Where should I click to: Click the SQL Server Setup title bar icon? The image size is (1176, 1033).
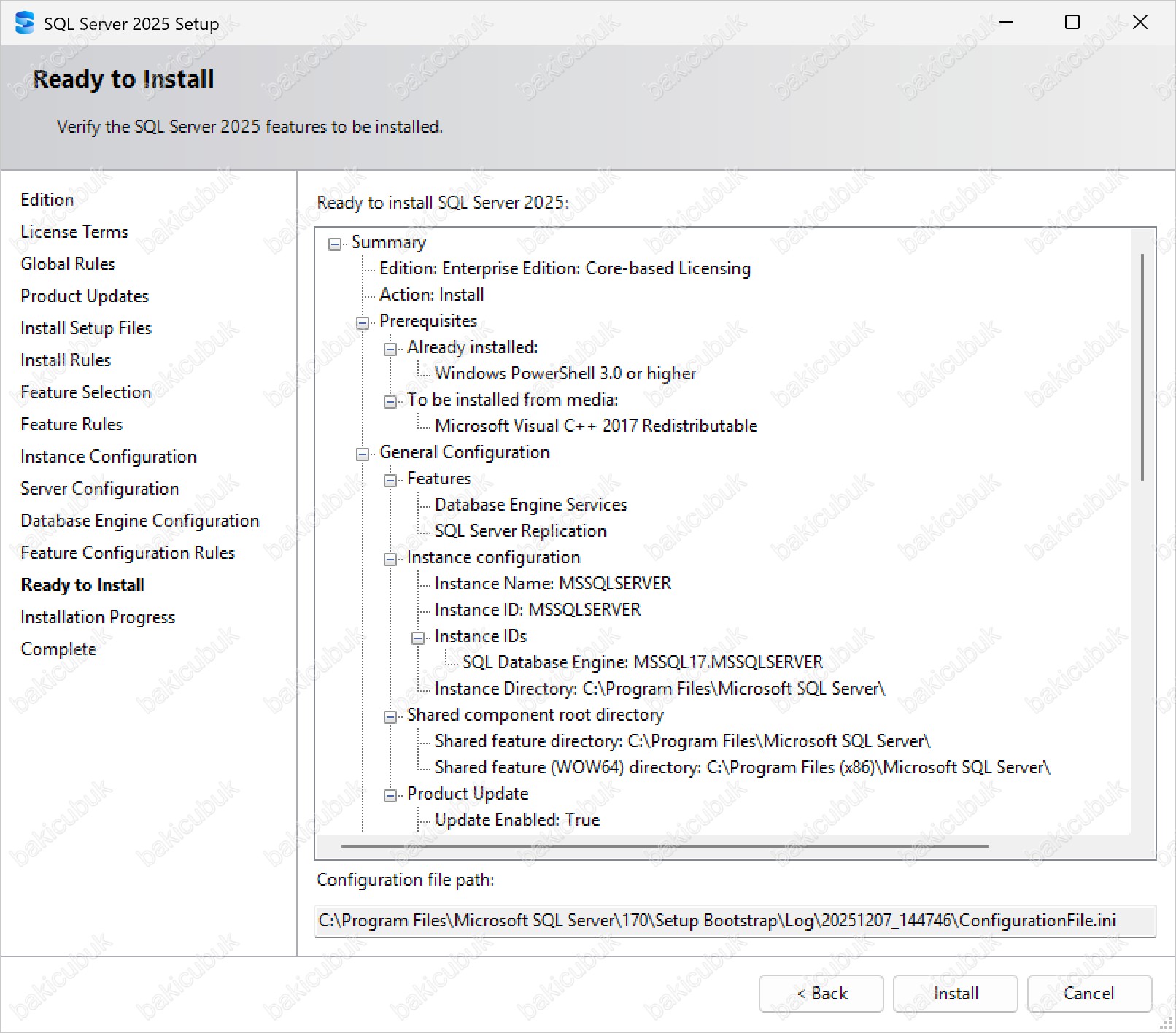point(24,23)
